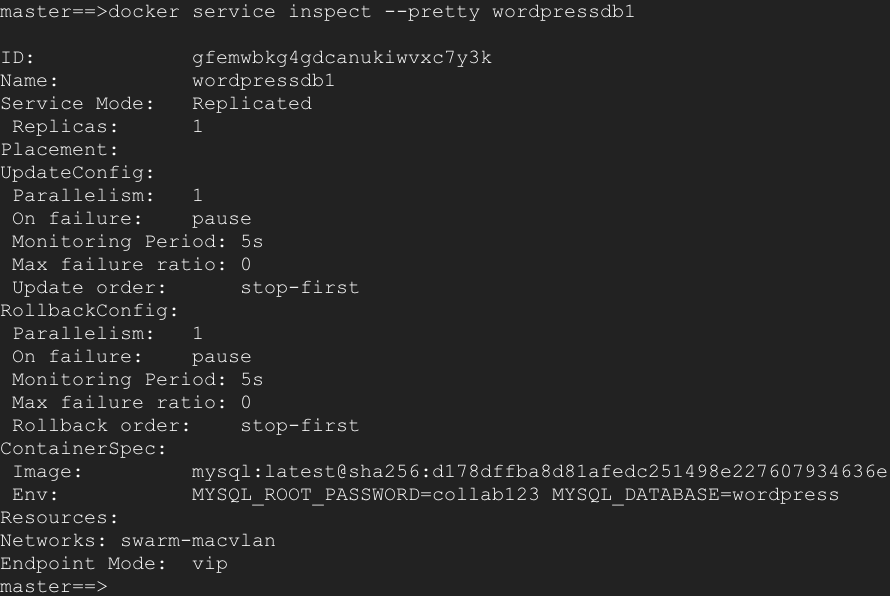890x596 pixels.
Task: Click the service ID gfemwbkg4gdcanukiwvxc7y3k
Action: tap(342, 58)
